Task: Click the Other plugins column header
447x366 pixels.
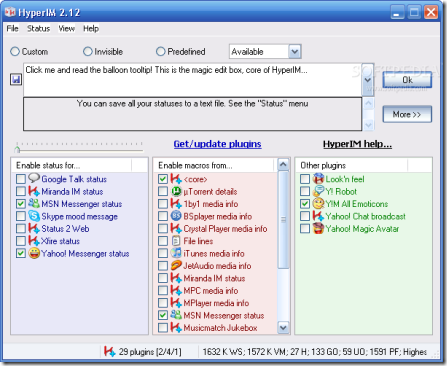Action: click(x=351, y=165)
